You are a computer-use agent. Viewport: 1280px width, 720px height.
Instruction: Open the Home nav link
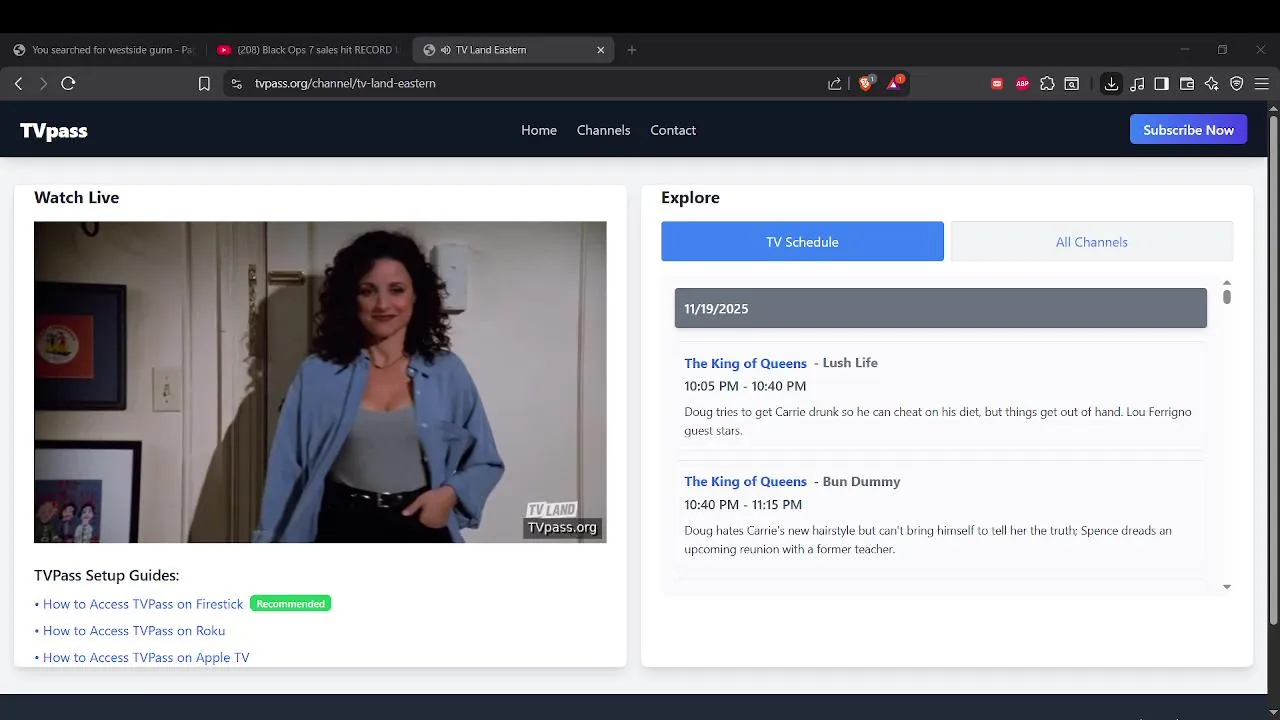pos(539,130)
